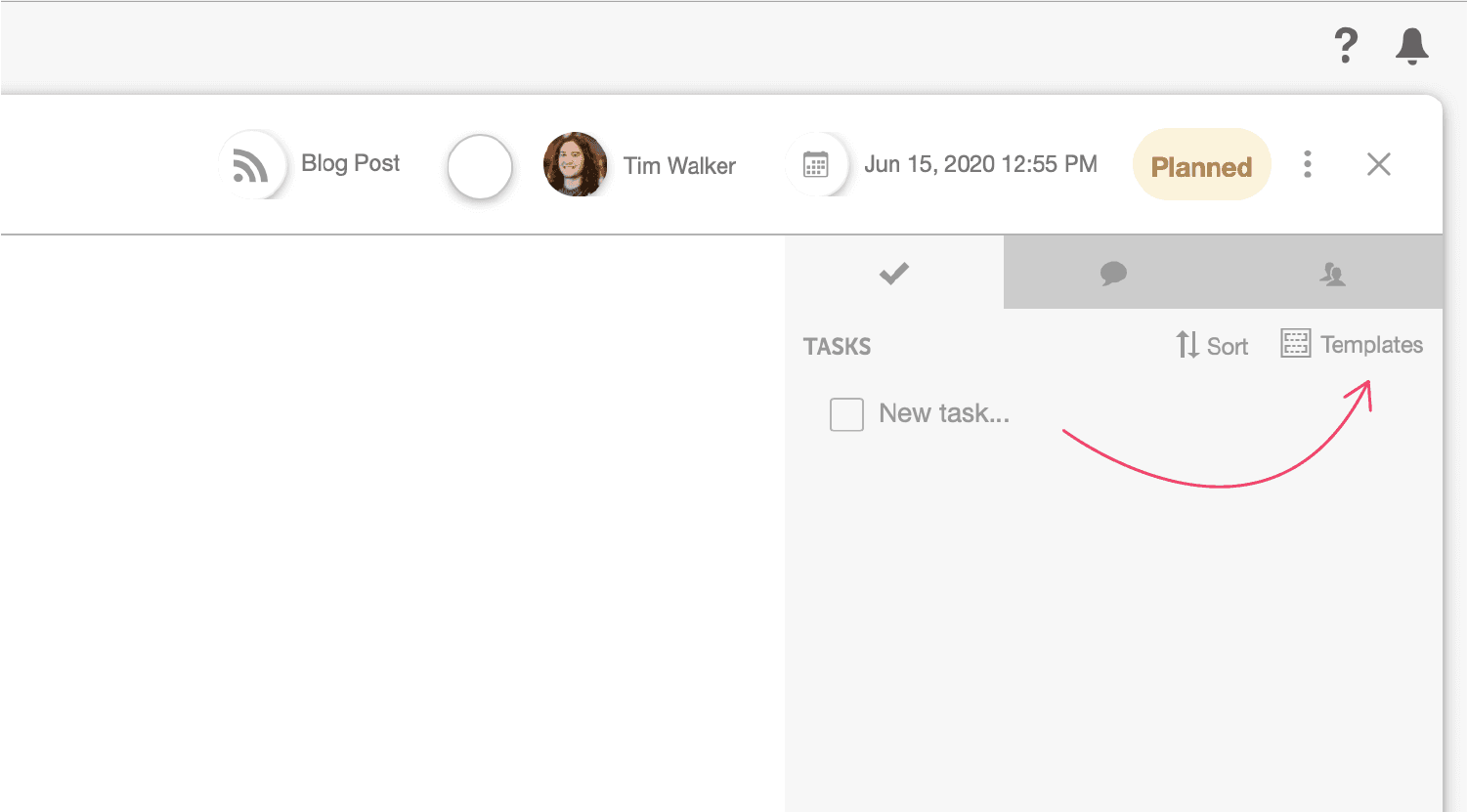The height and width of the screenshot is (812, 1467).
Task: Click the Sort arrows icon
Action: pos(1187,345)
